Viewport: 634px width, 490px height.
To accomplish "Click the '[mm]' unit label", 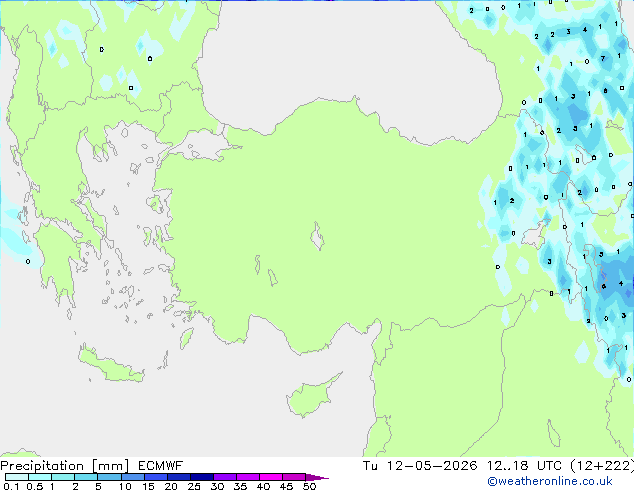I will pos(110,466).
